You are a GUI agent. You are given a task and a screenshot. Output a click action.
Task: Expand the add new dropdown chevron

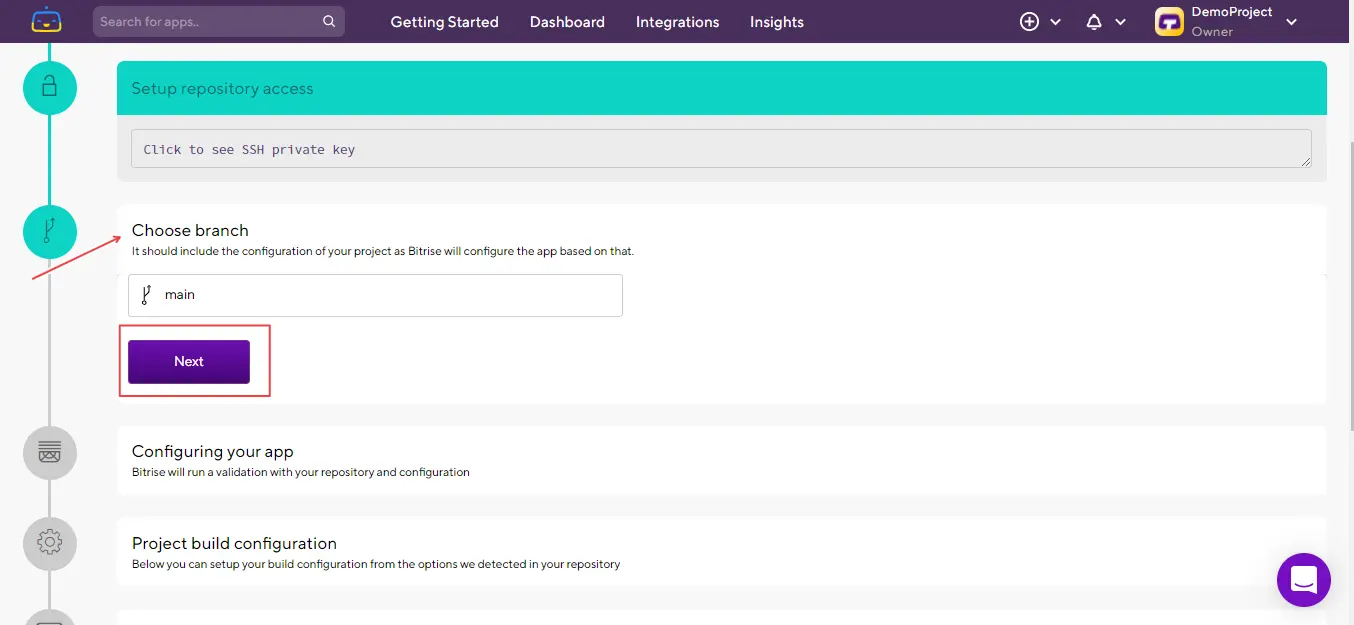point(1056,22)
